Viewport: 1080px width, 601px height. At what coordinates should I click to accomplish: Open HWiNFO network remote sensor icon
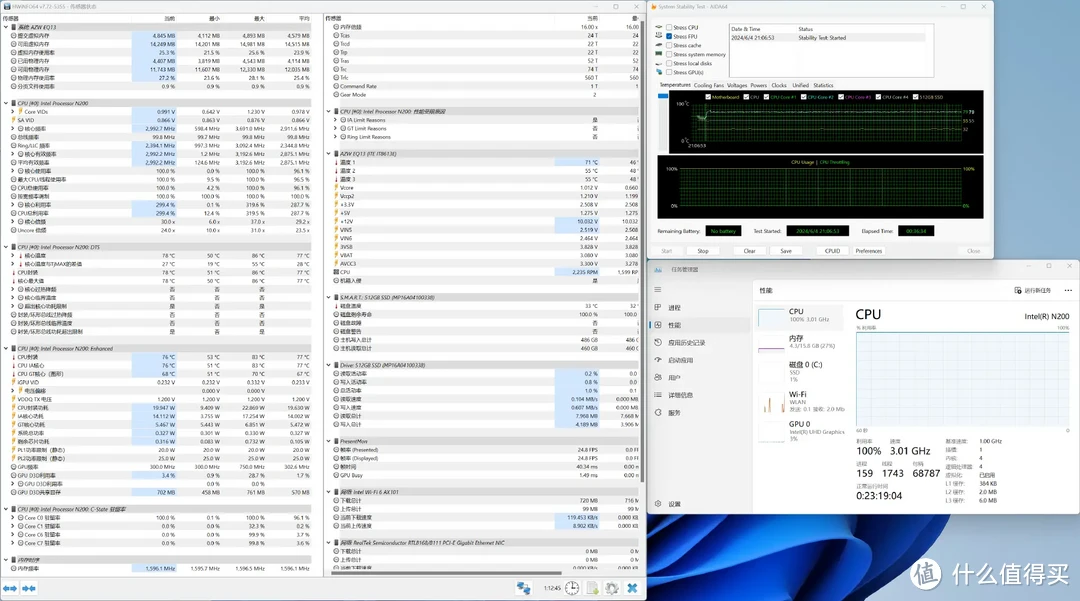(523, 588)
